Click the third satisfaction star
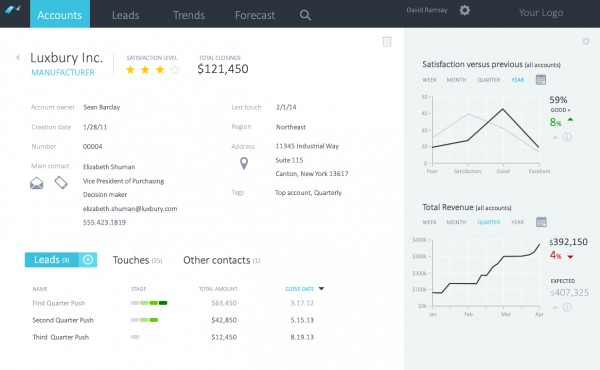 160,70
